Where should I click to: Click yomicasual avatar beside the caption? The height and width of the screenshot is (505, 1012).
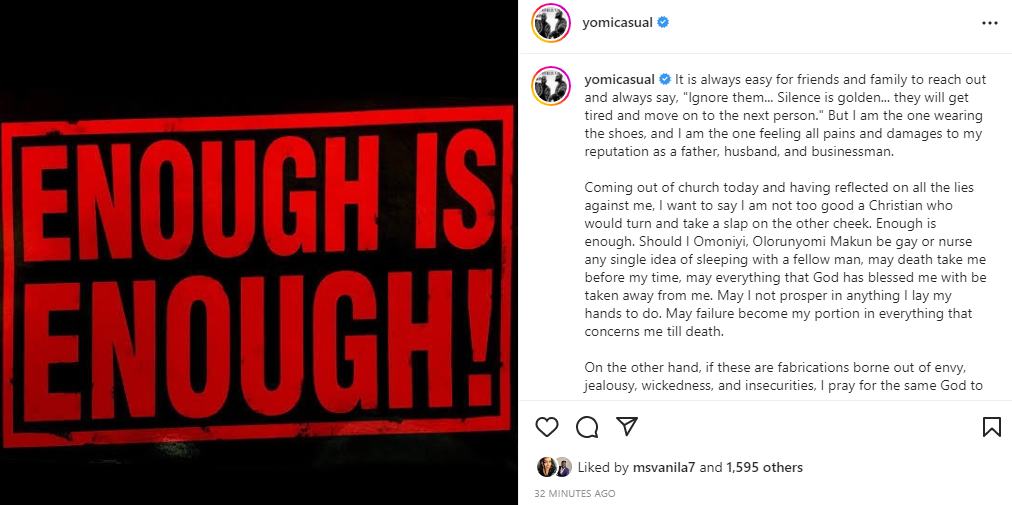551,86
